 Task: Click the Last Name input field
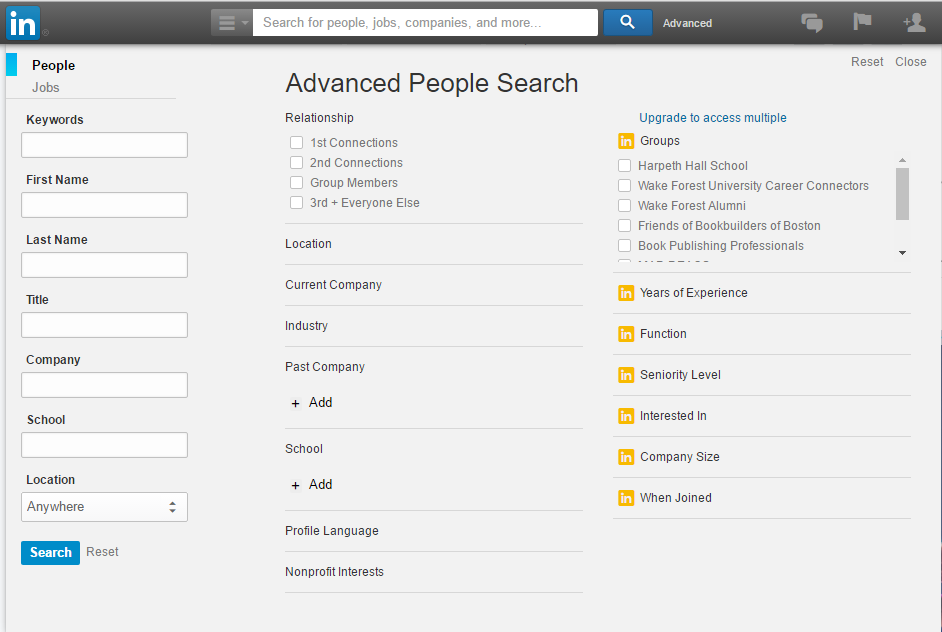[105, 265]
